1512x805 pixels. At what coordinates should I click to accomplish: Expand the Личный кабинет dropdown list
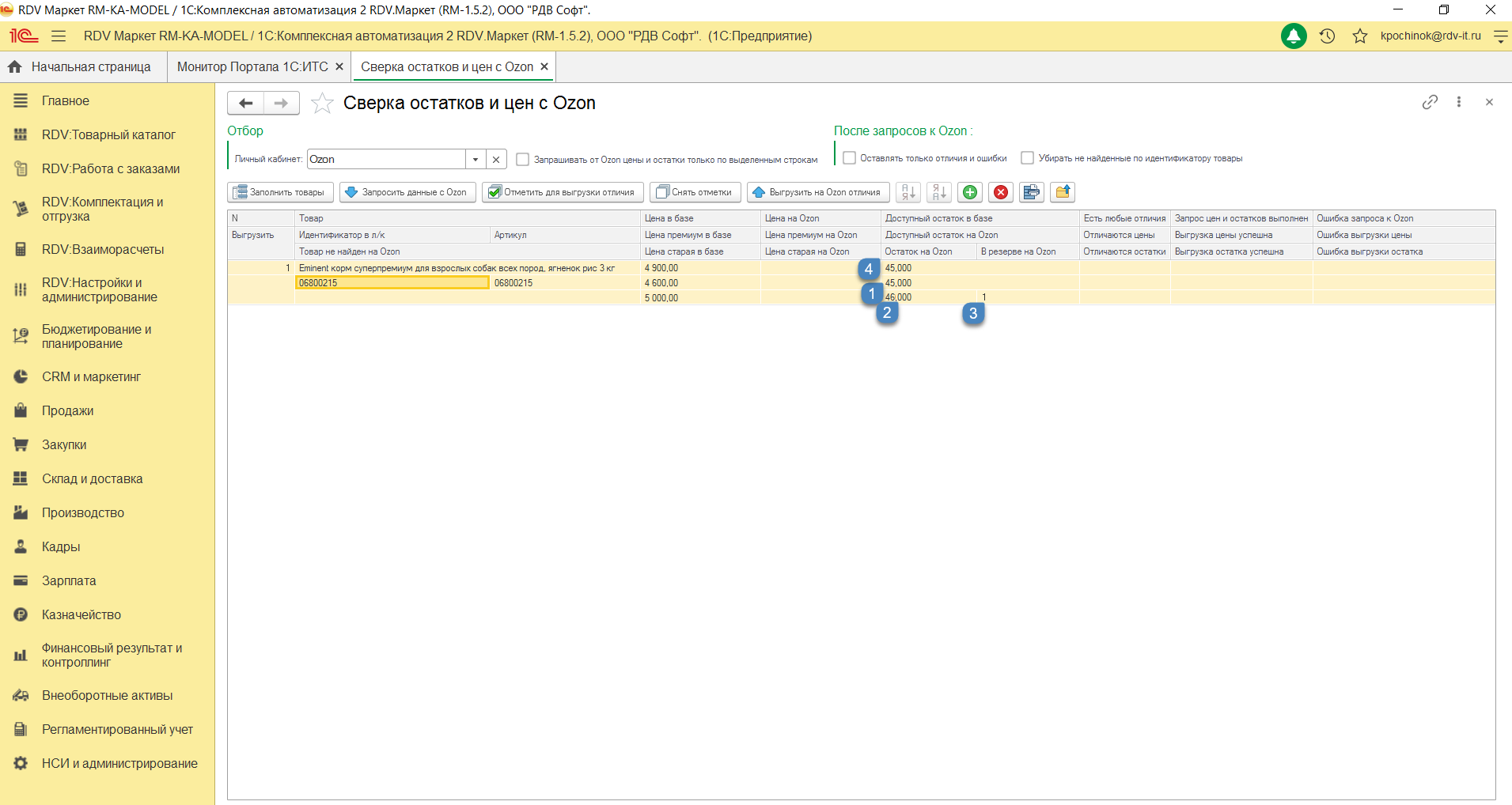[476, 160]
